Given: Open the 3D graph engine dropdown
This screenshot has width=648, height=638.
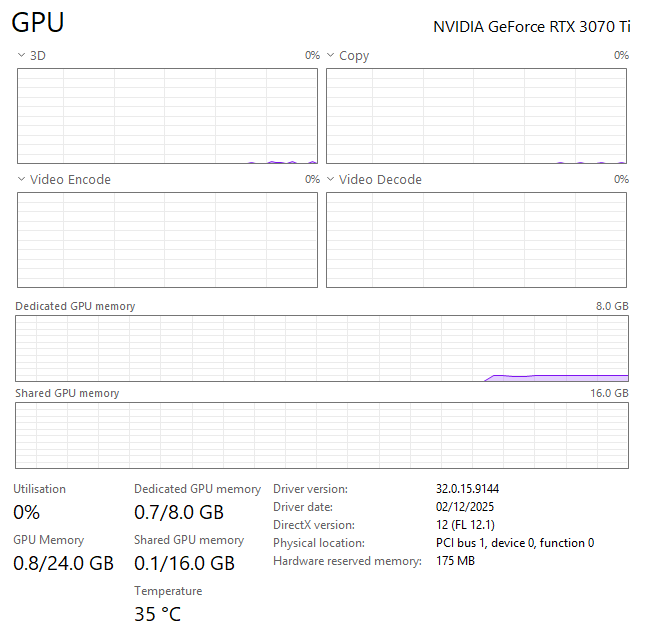Looking at the screenshot, I should (x=22, y=56).
